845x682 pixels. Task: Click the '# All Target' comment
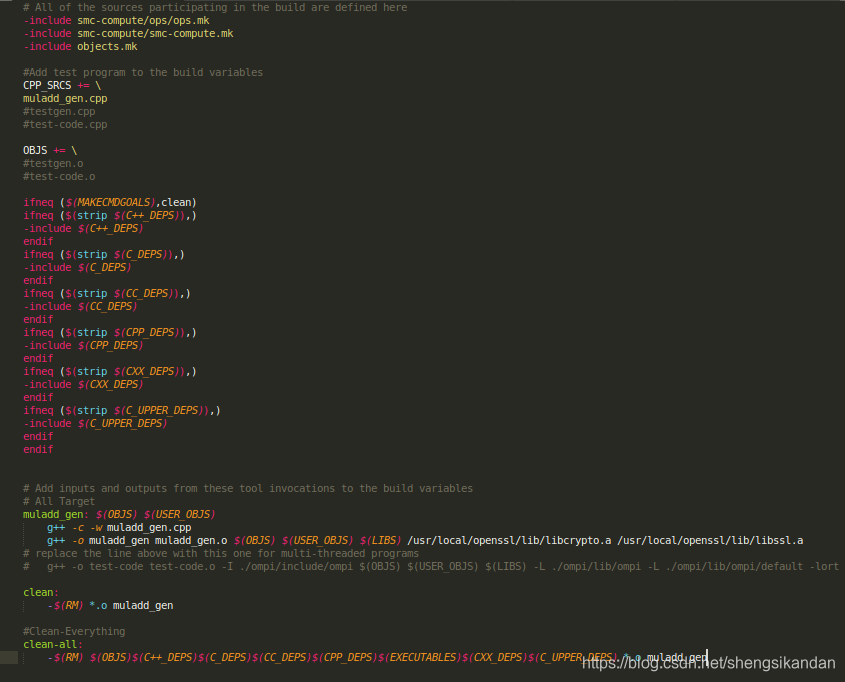pyautogui.click(x=59, y=501)
